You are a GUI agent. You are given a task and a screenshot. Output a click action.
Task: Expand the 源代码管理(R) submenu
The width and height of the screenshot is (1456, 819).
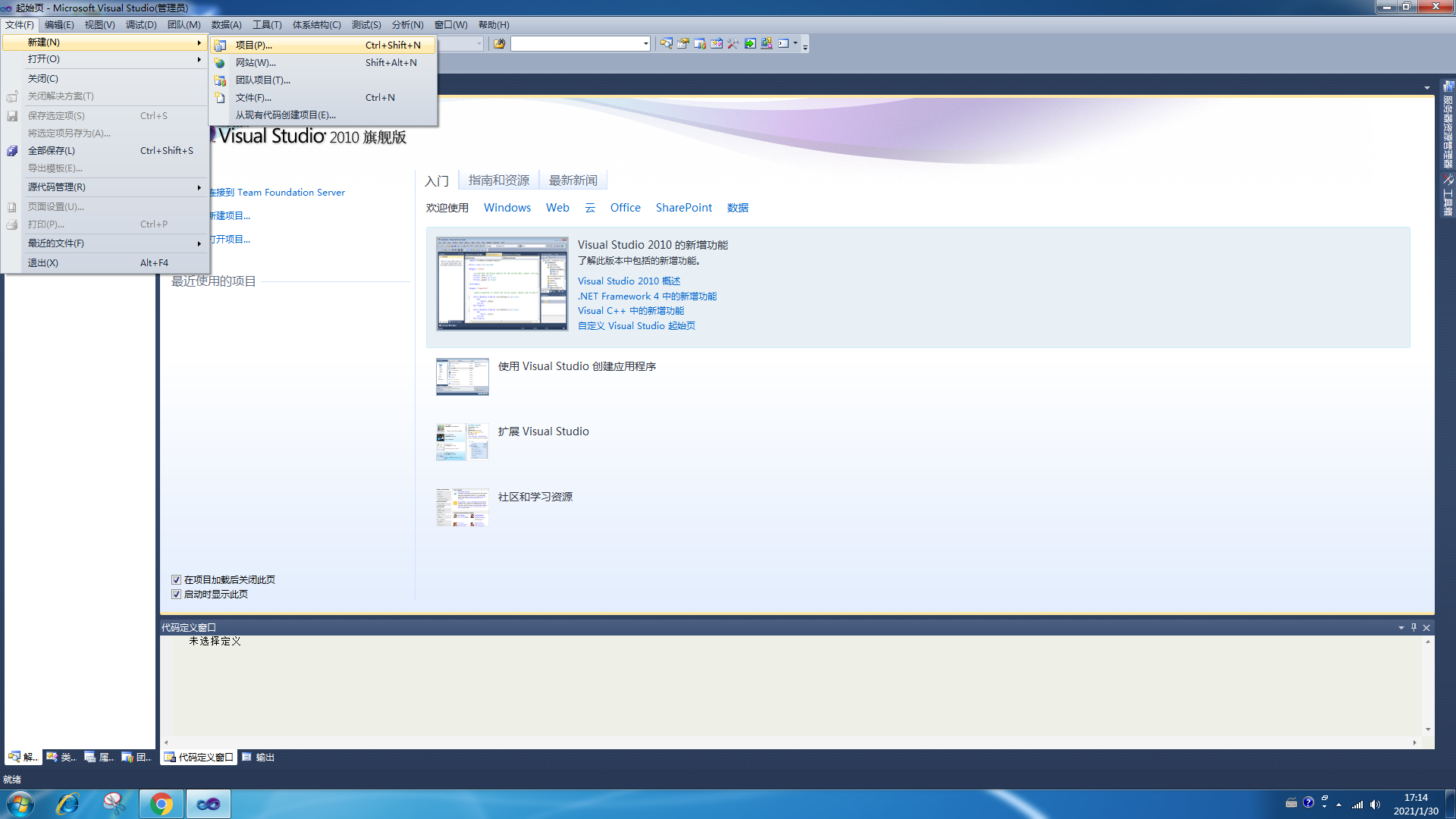tap(106, 187)
